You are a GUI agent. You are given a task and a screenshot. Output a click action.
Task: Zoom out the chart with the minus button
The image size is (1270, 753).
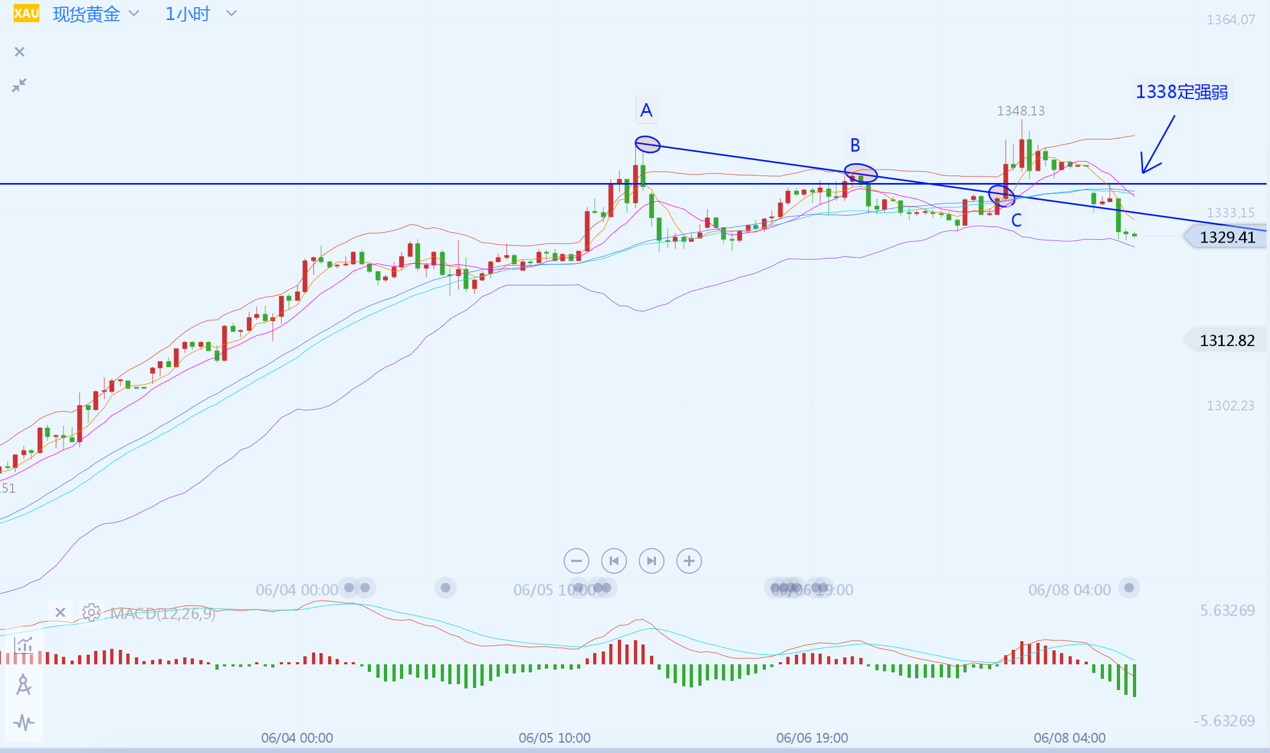click(576, 561)
